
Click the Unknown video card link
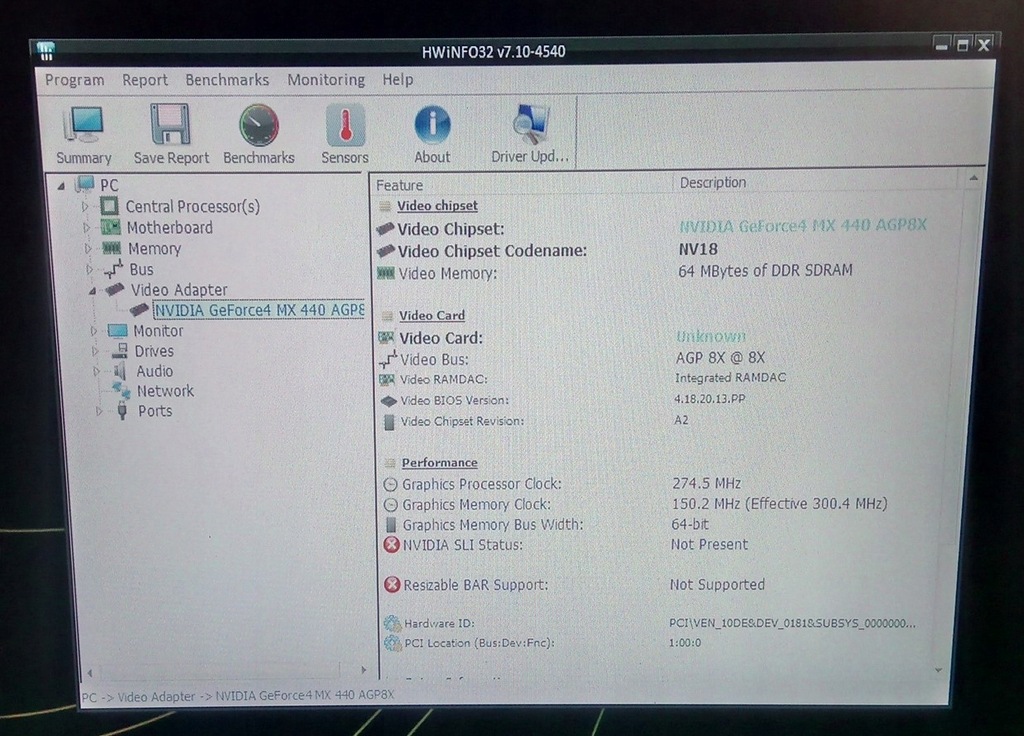[711, 336]
